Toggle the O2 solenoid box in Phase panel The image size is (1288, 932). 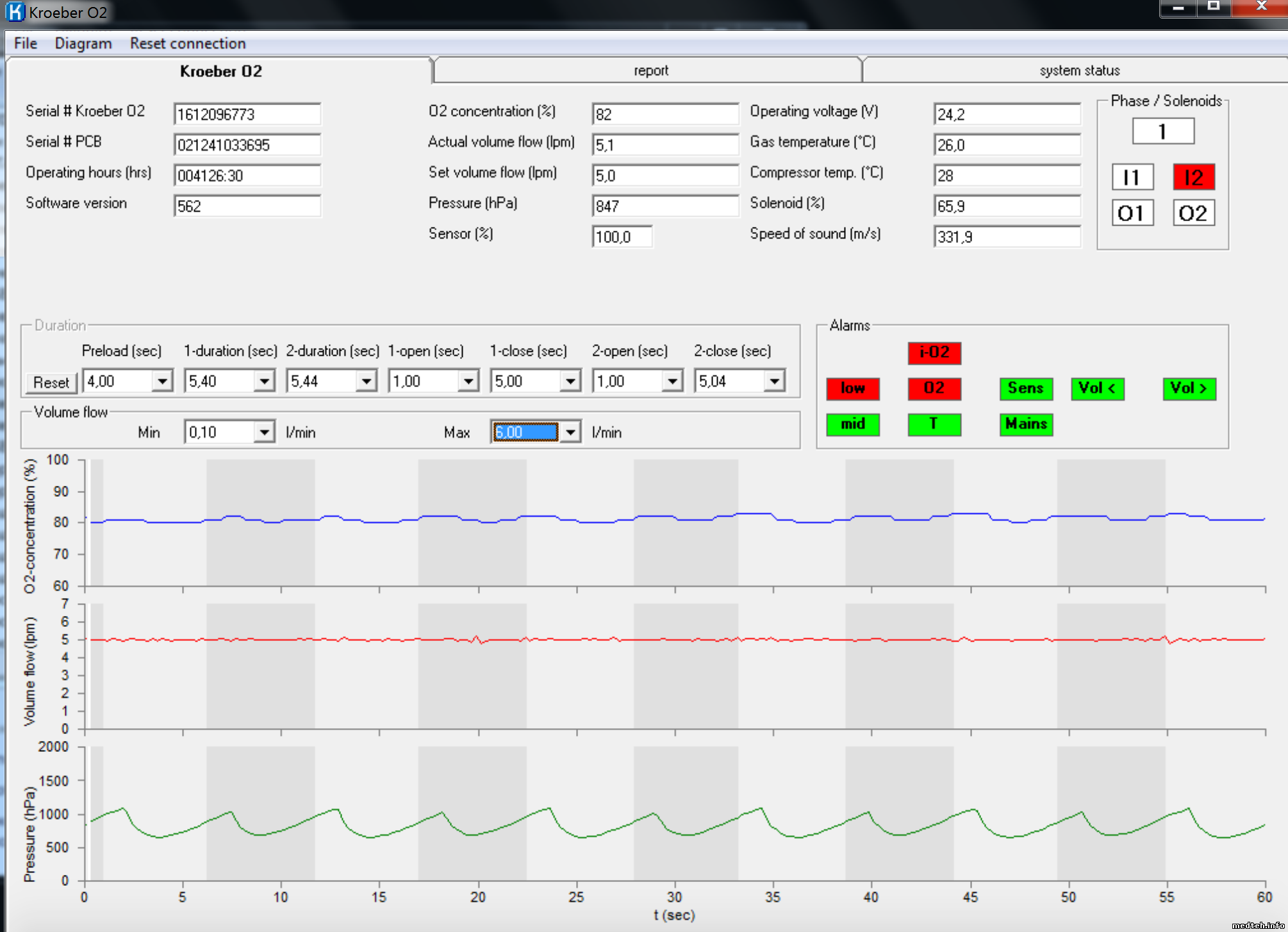point(1193,213)
